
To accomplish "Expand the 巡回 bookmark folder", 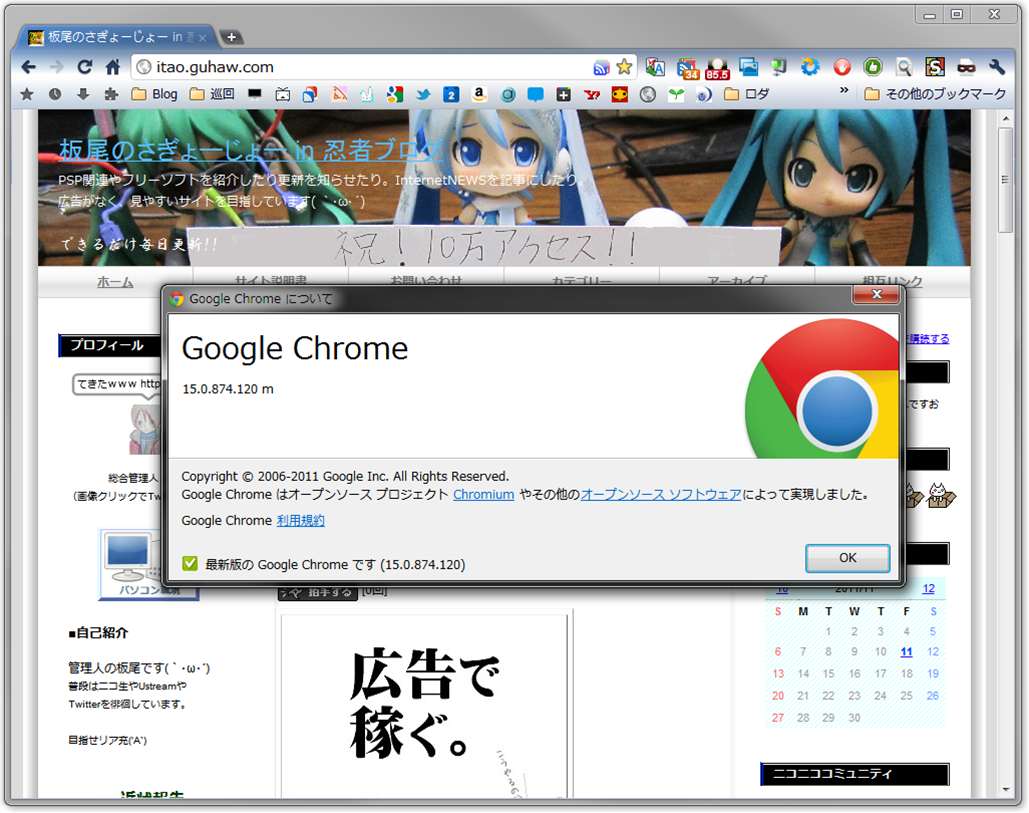I will (x=212, y=94).
